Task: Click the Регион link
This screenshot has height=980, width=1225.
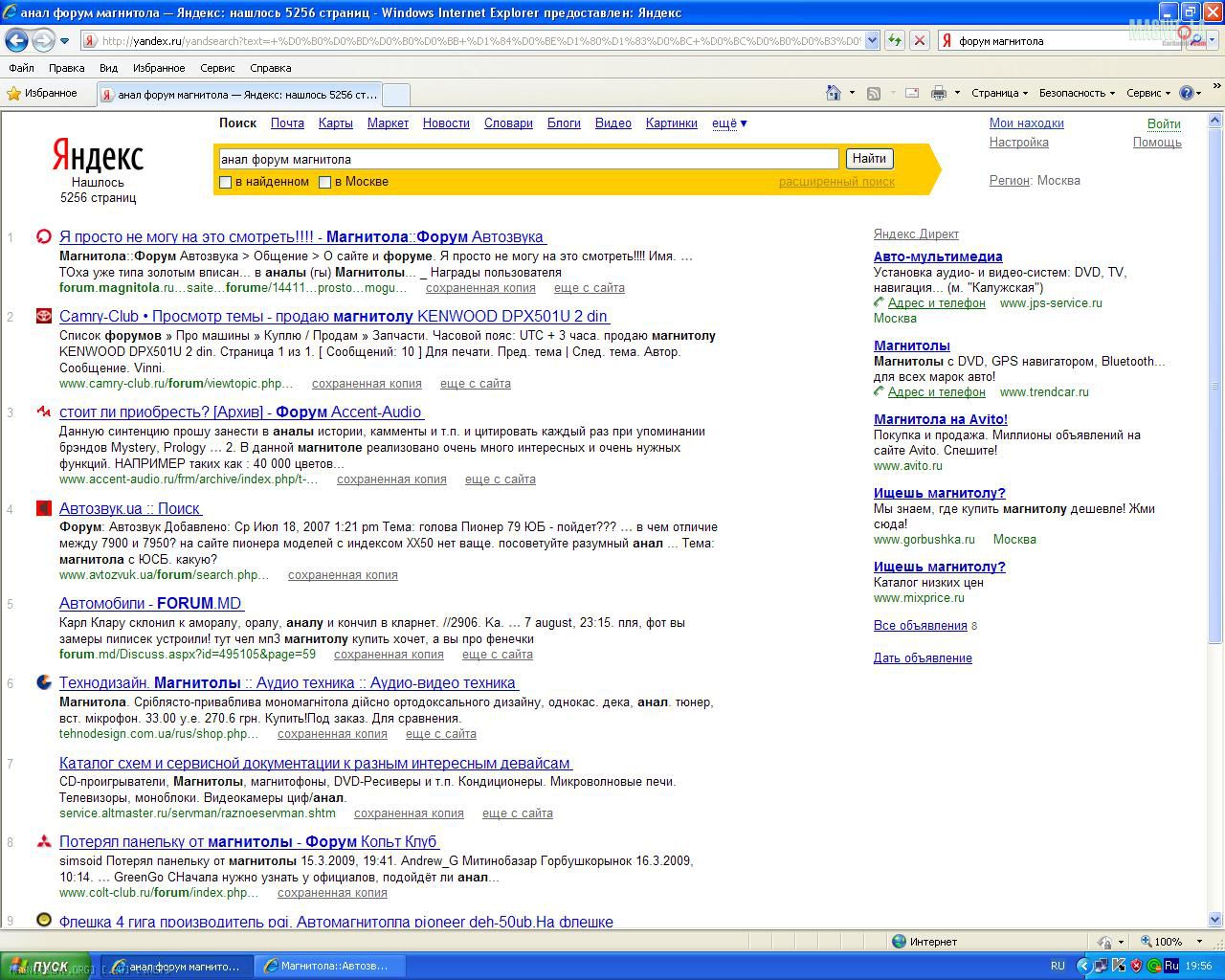Action: 1009,180
